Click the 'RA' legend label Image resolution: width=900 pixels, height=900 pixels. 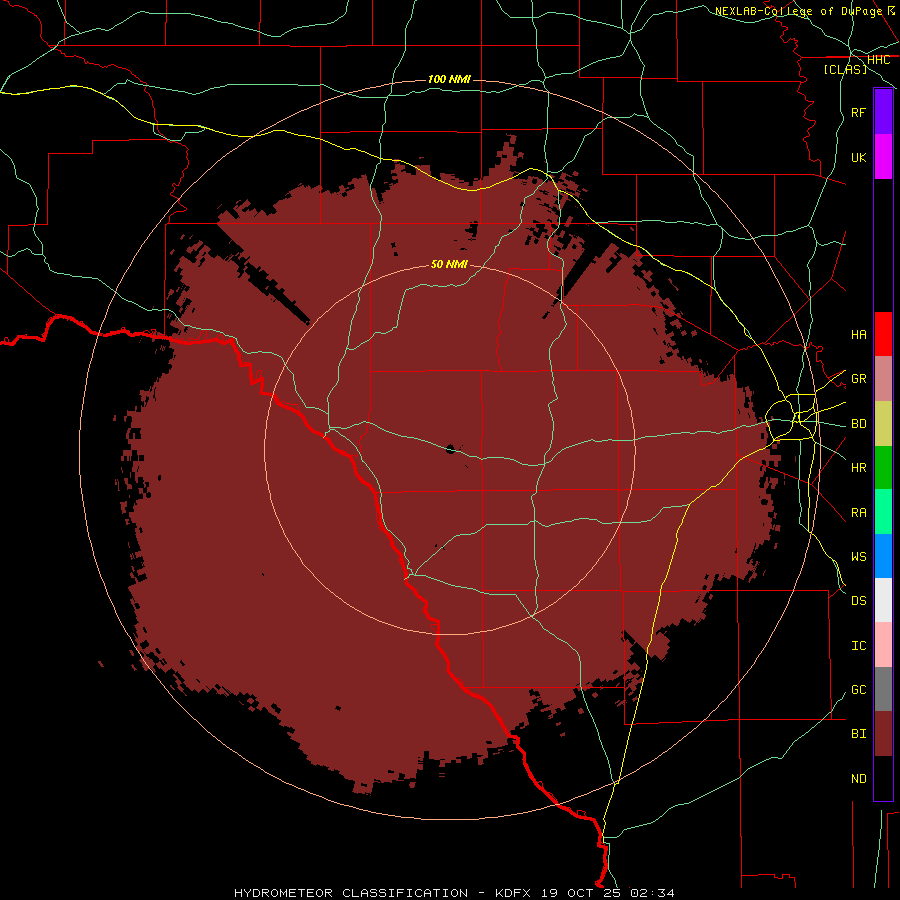coord(858,513)
